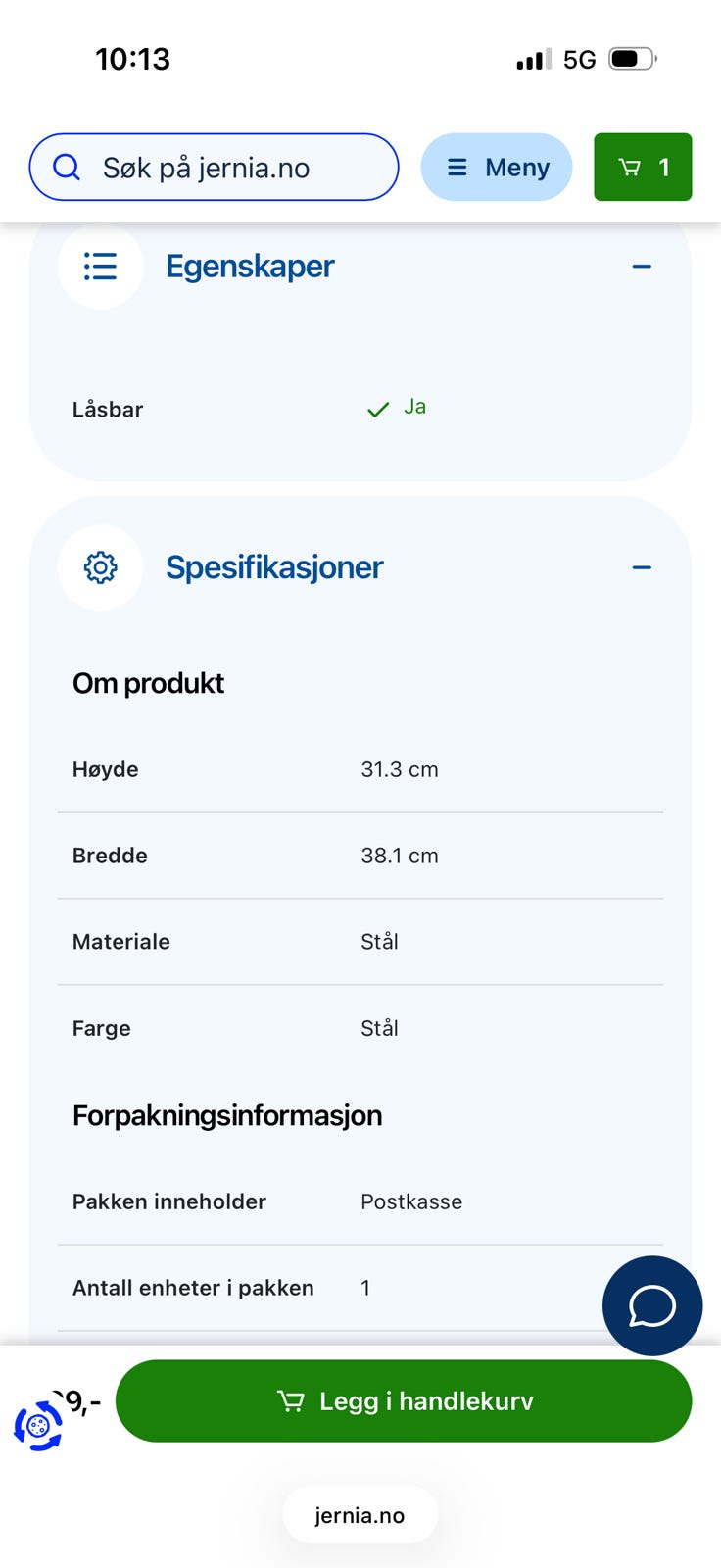
Task: Open the chat bubble support widget
Action: click(652, 1305)
